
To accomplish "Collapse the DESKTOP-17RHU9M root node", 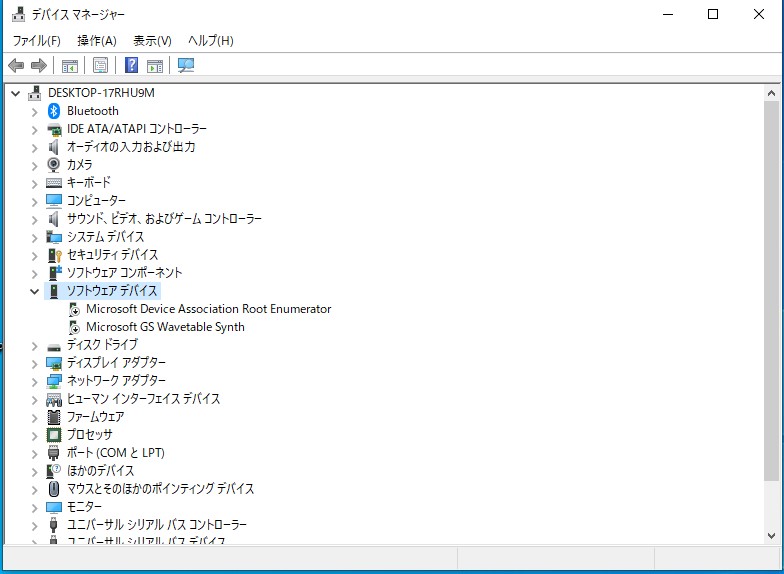I will (x=15, y=93).
